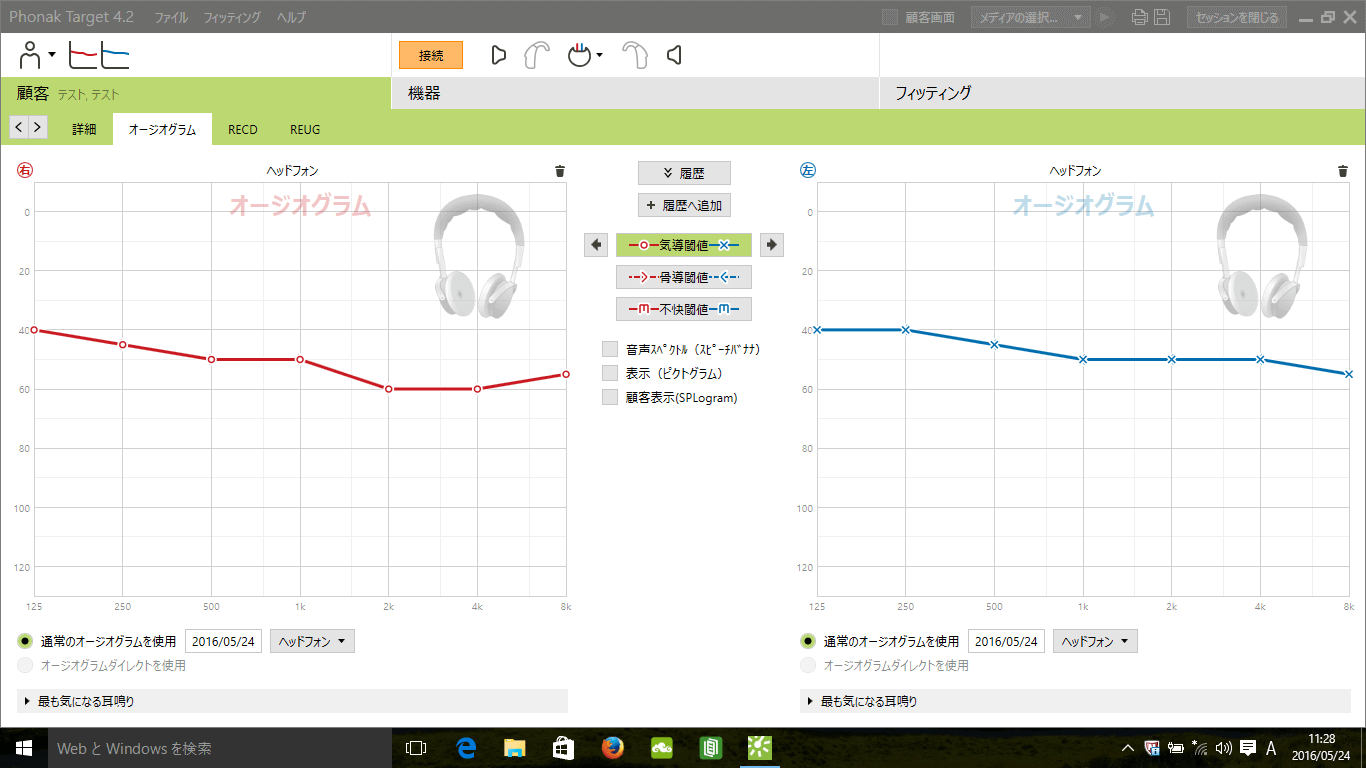Enable 音声スペクトル (スピーチバナナ) checkbox

pos(610,349)
